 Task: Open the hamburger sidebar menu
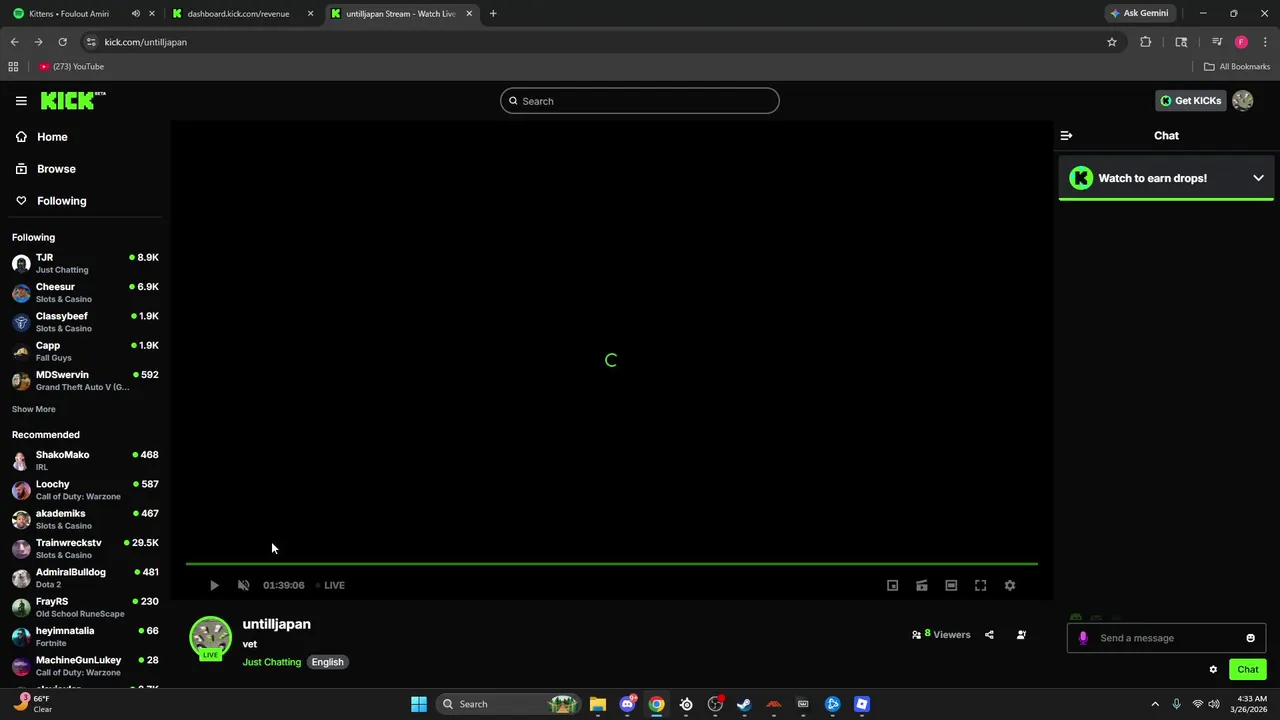pos(21,101)
